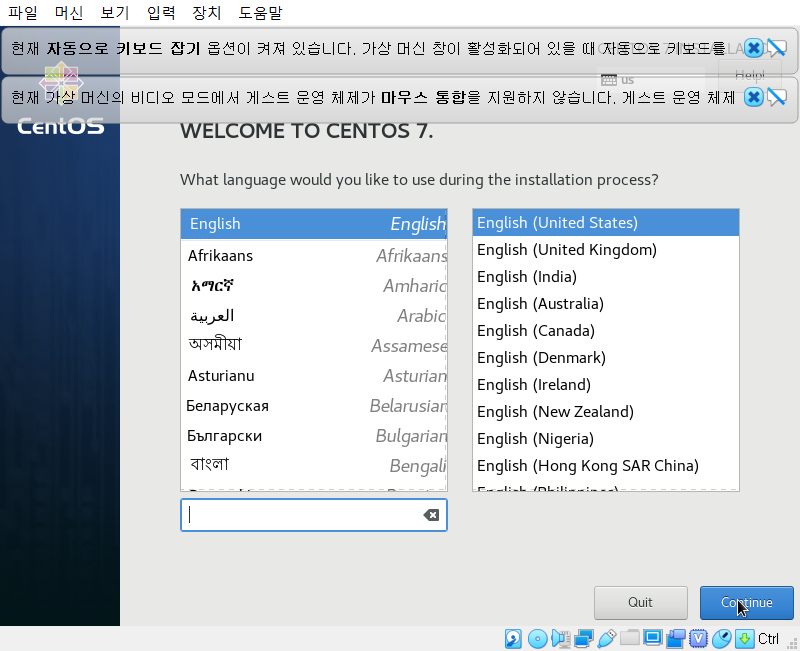Open the 장치 menu
Viewport: 800px width, 651px height.
coord(207,12)
